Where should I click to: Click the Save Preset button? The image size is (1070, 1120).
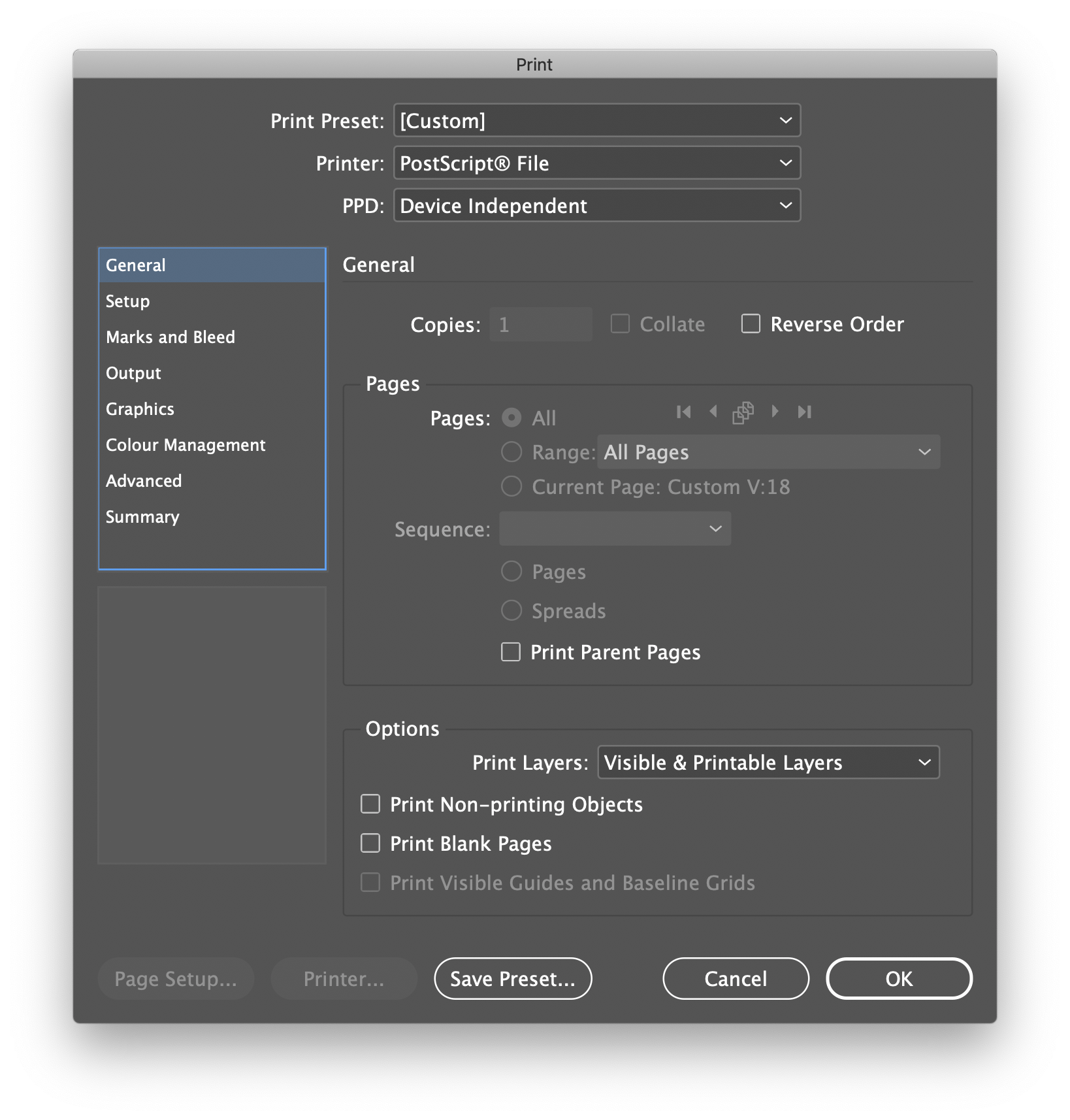tap(512, 978)
